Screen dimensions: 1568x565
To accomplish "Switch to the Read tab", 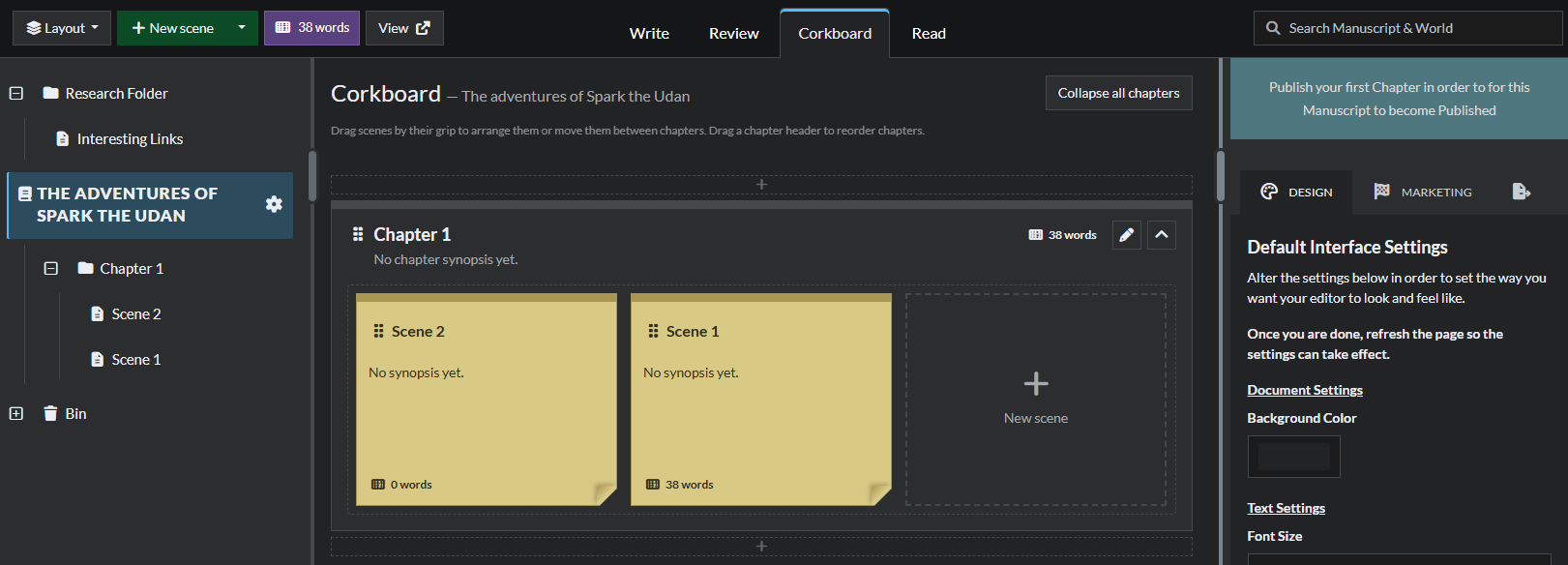I will (929, 33).
